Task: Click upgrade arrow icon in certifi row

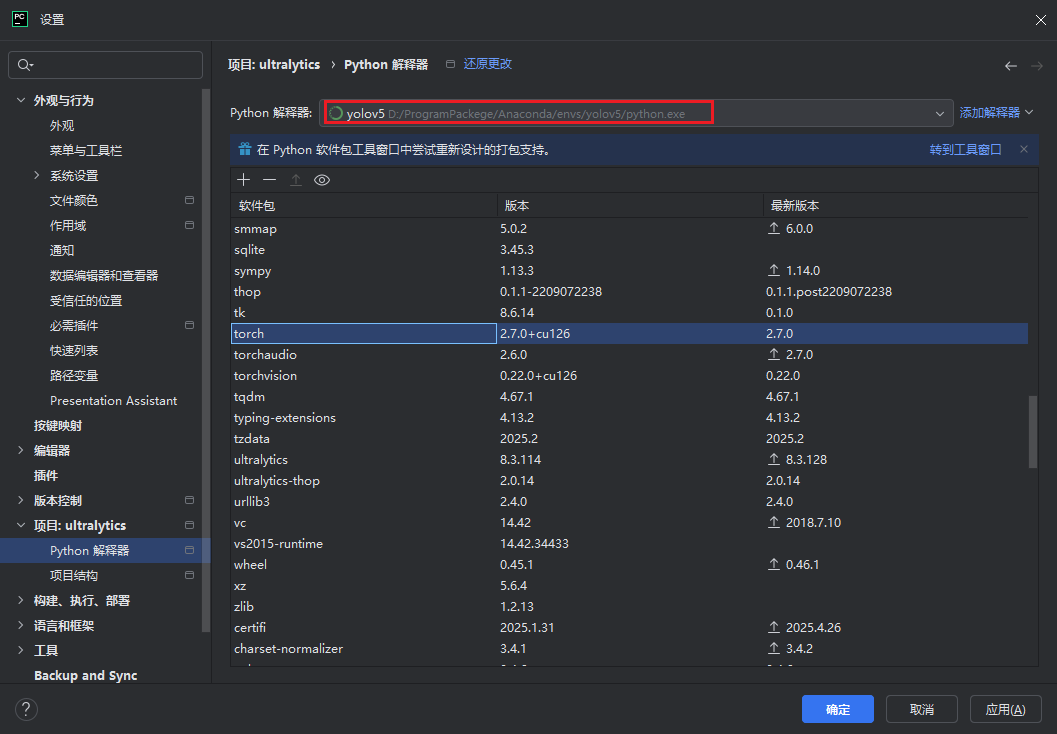Action: pyautogui.click(x=774, y=627)
